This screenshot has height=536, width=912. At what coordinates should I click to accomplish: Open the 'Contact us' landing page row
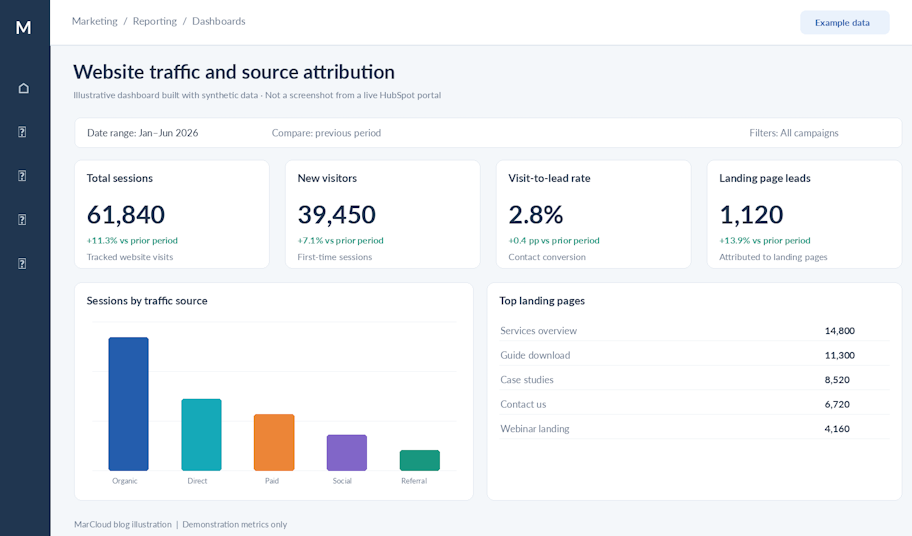(694, 404)
